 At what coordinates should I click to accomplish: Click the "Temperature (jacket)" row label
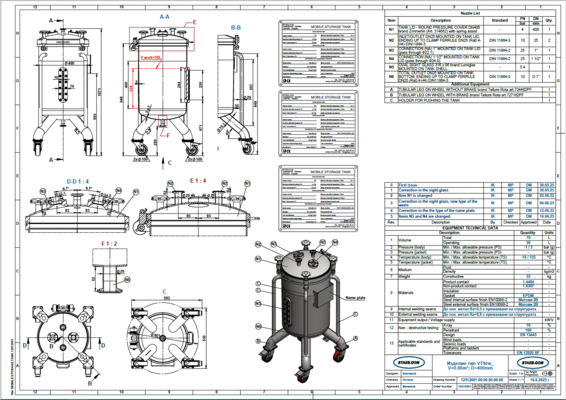coord(415,262)
